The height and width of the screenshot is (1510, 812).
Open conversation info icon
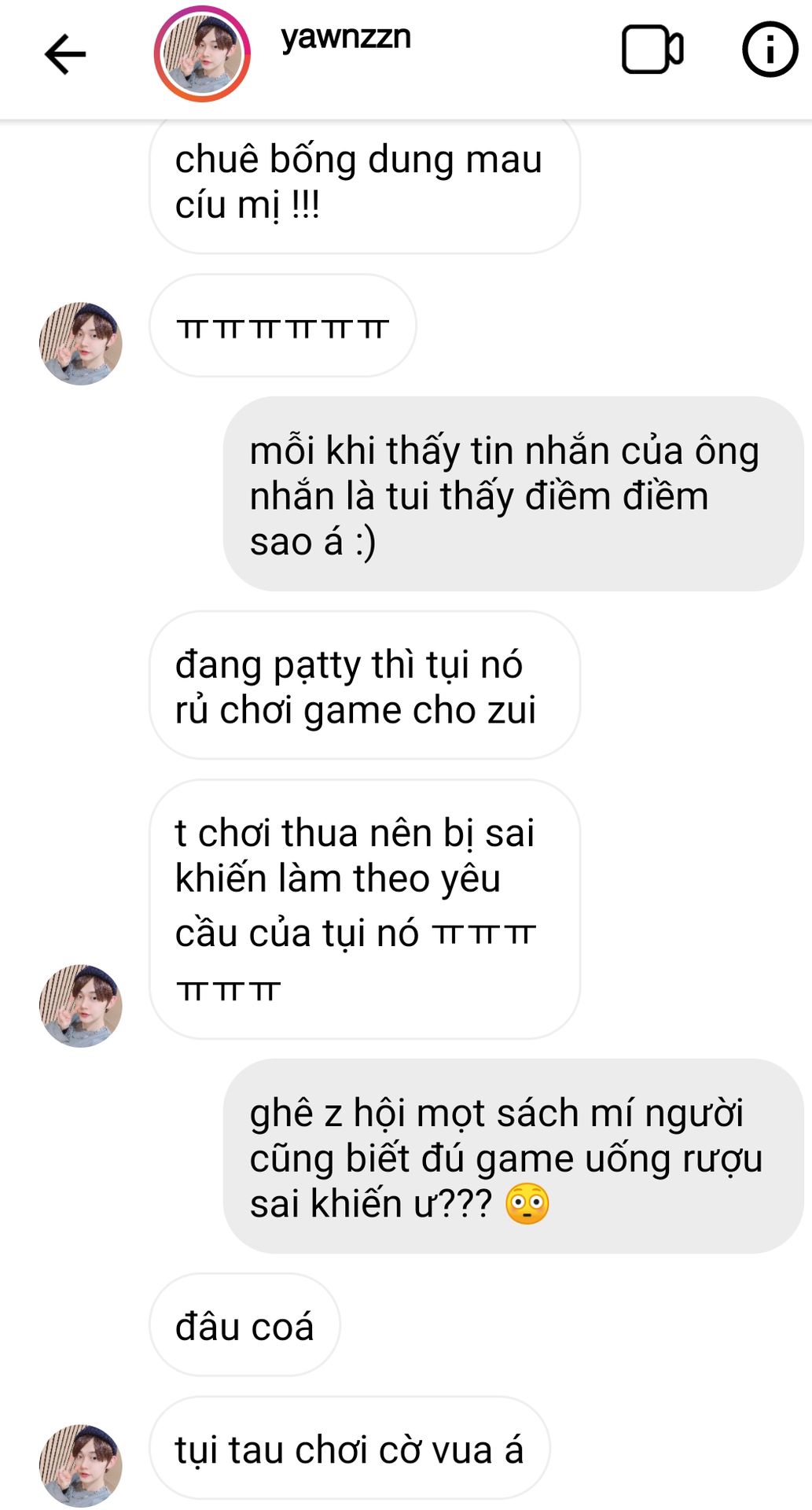[770, 50]
